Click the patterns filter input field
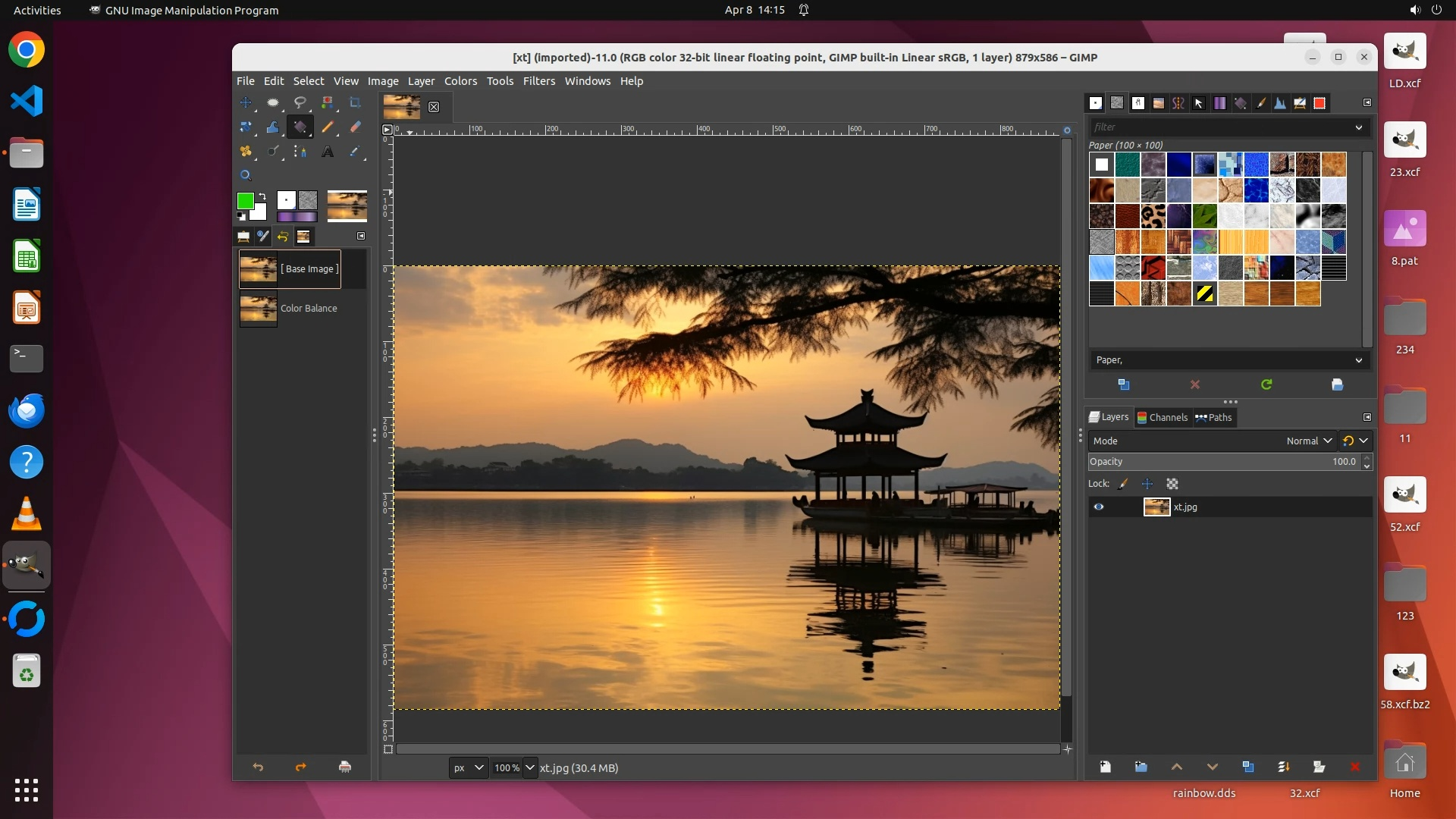 [x=1221, y=127]
